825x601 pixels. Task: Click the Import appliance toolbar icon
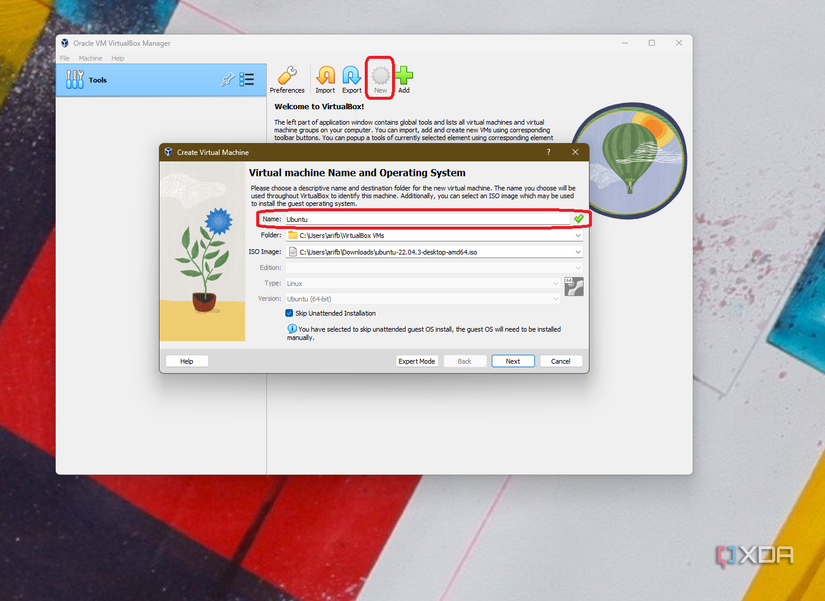pyautogui.click(x=325, y=80)
